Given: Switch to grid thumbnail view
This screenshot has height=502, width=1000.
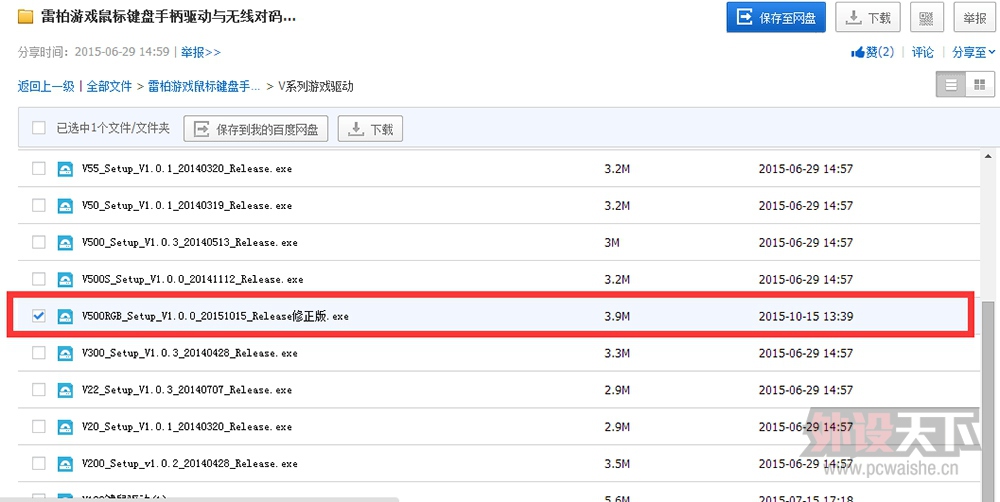Looking at the screenshot, I should pyautogui.click(x=979, y=86).
